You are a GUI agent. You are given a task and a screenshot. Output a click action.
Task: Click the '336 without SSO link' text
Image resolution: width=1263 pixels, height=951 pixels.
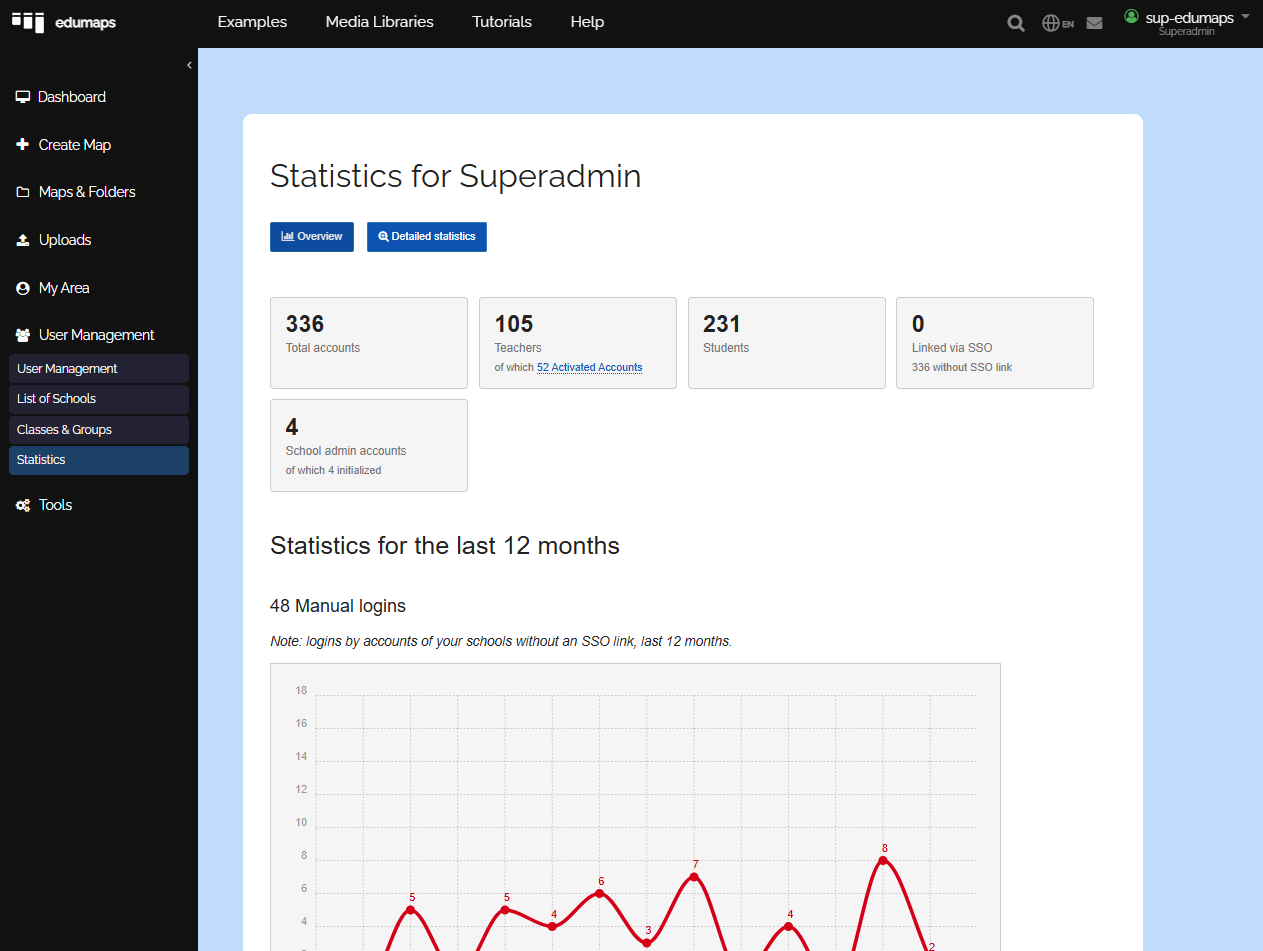962,368
